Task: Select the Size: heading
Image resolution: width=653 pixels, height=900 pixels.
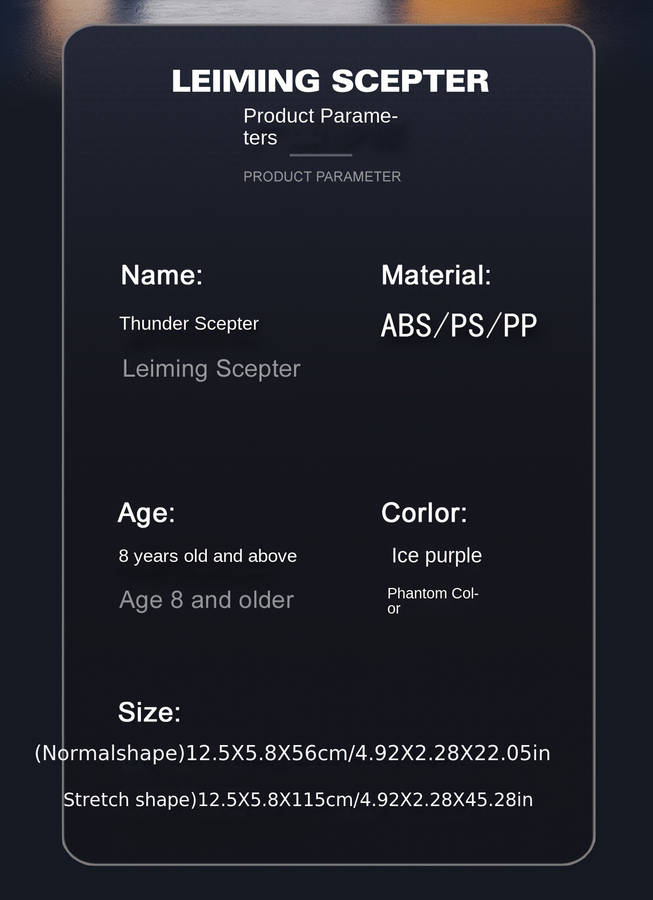Action: pyautogui.click(x=149, y=713)
